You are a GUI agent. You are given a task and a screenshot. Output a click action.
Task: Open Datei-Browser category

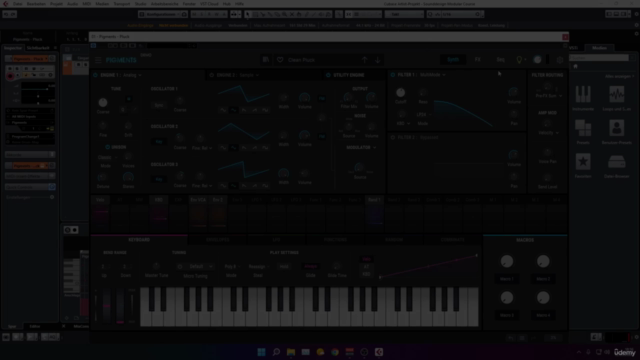click(x=616, y=165)
